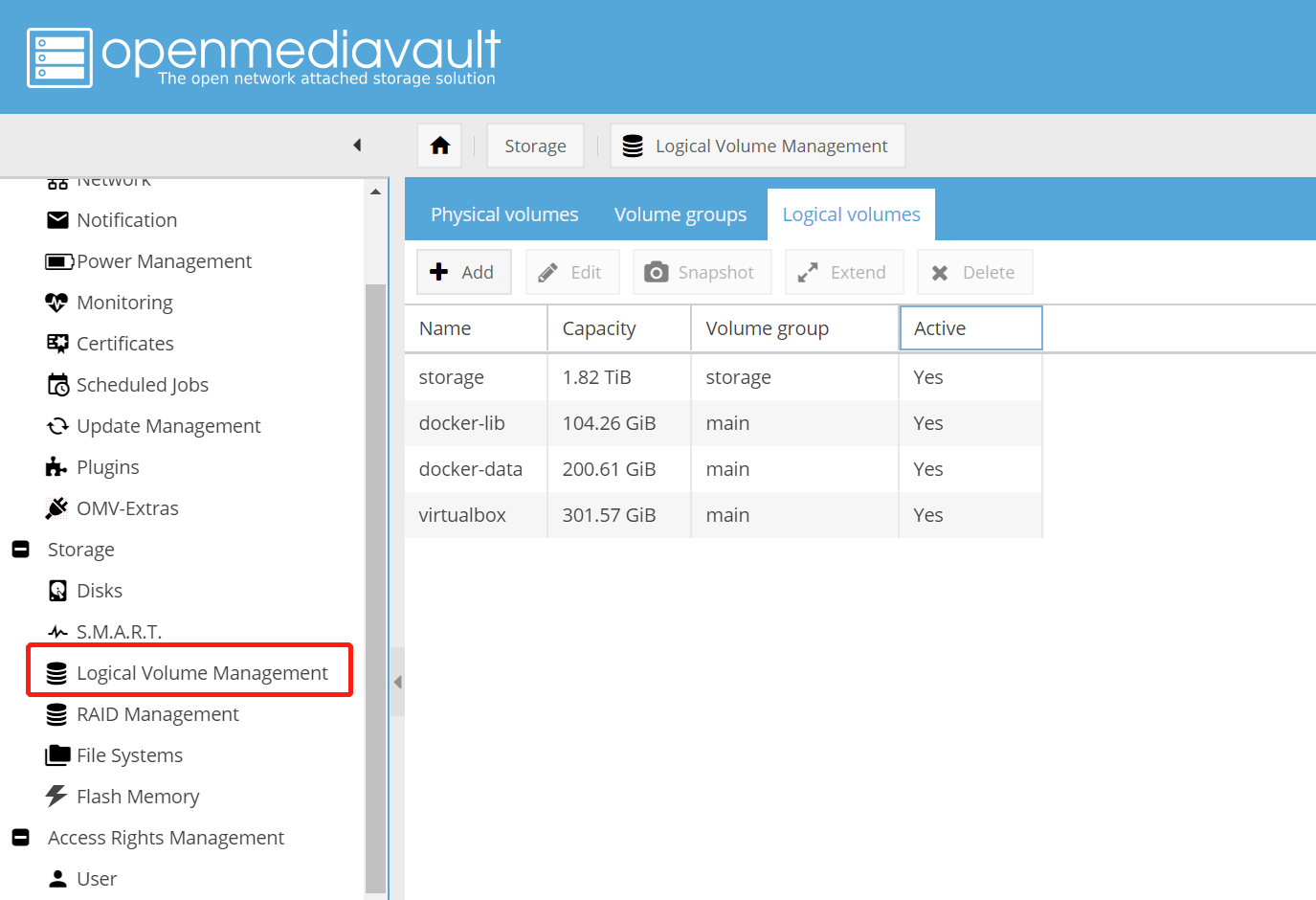Click the User person icon
This screenshot has height=900, width=1316.
coord(57,879)
